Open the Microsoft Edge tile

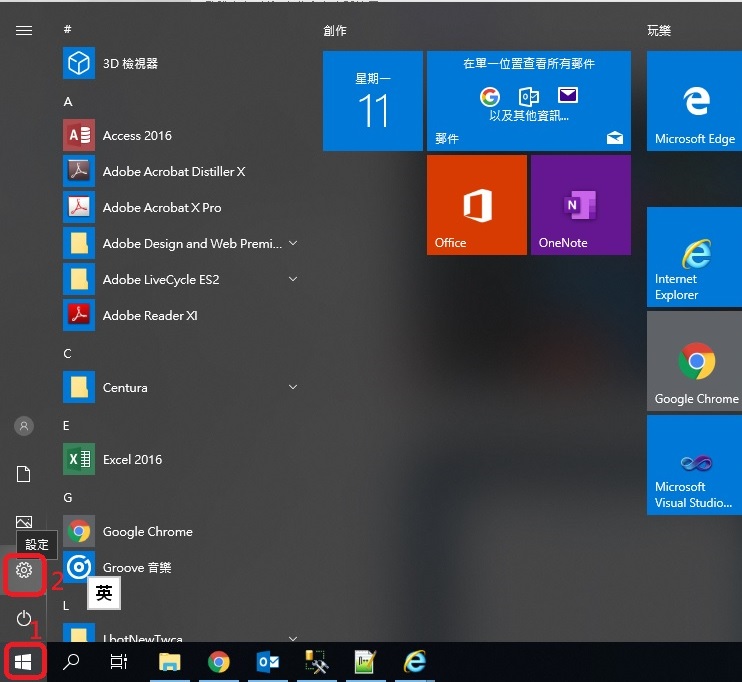[x=694, y=101]
